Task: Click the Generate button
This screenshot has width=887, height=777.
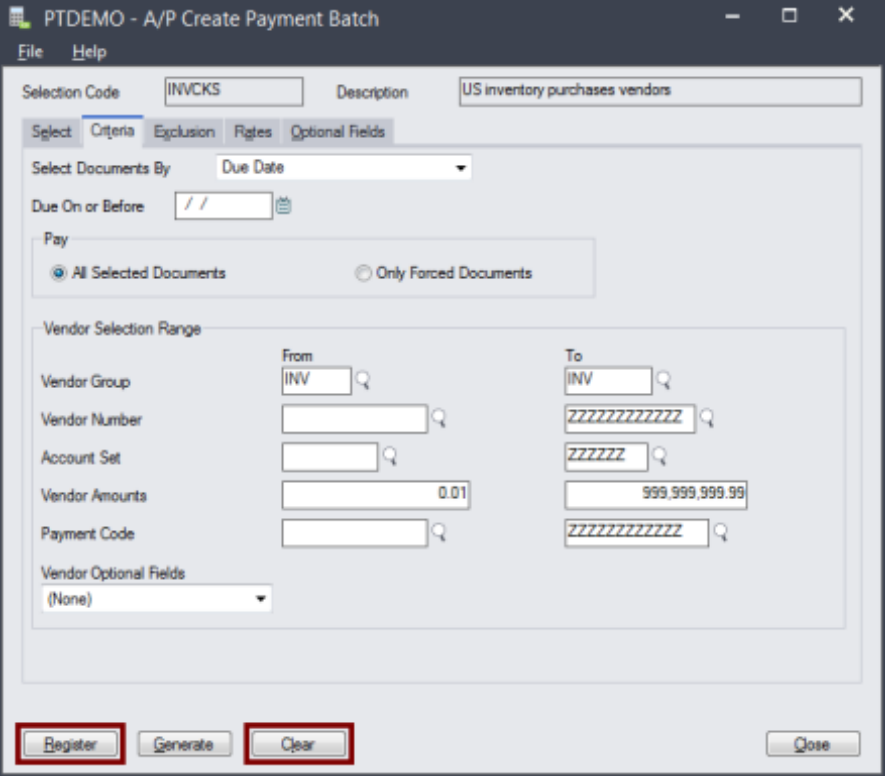Action: pos(184,744)
